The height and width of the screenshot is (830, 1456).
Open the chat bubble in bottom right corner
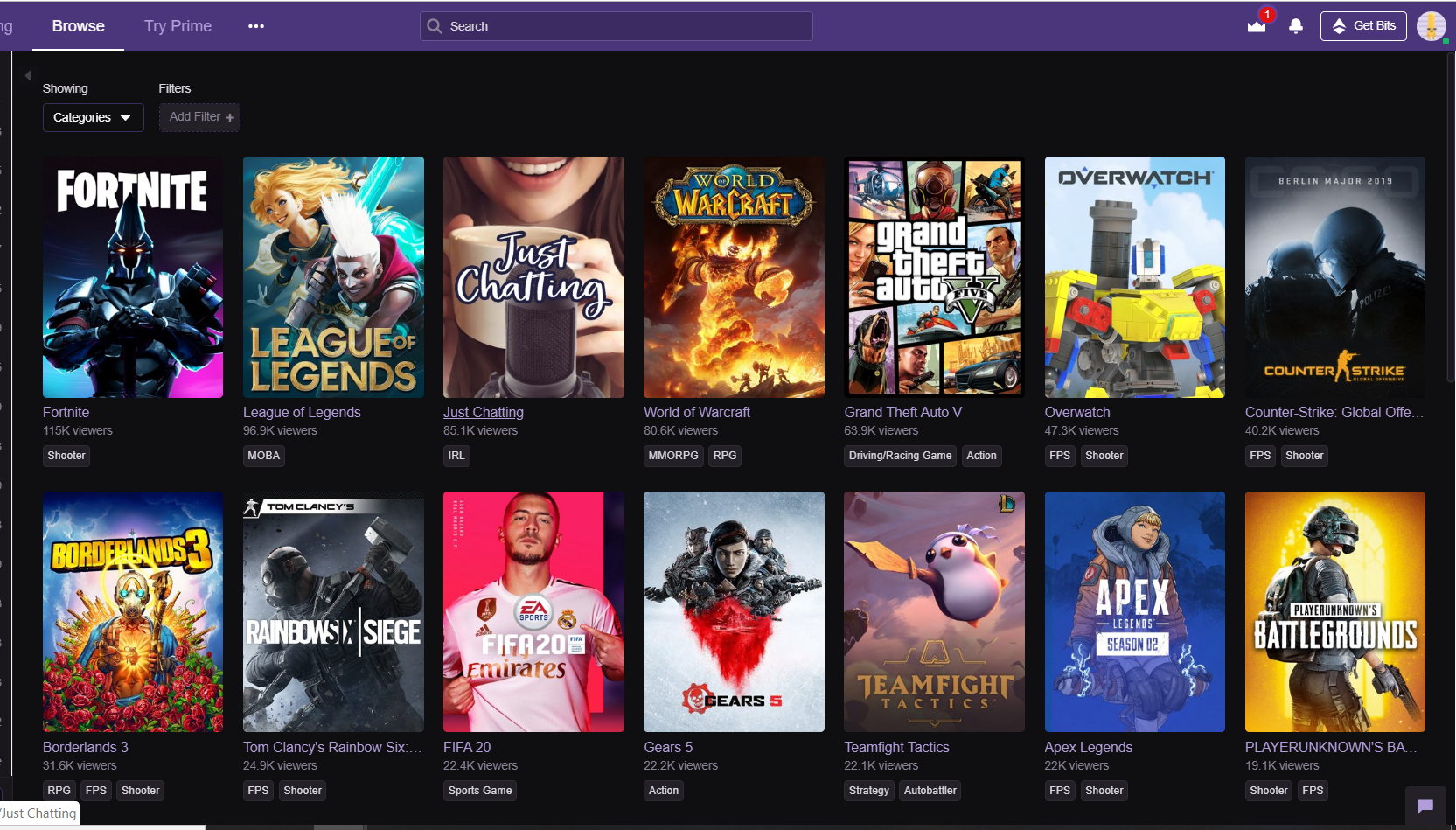click(x=1425, y=806)
